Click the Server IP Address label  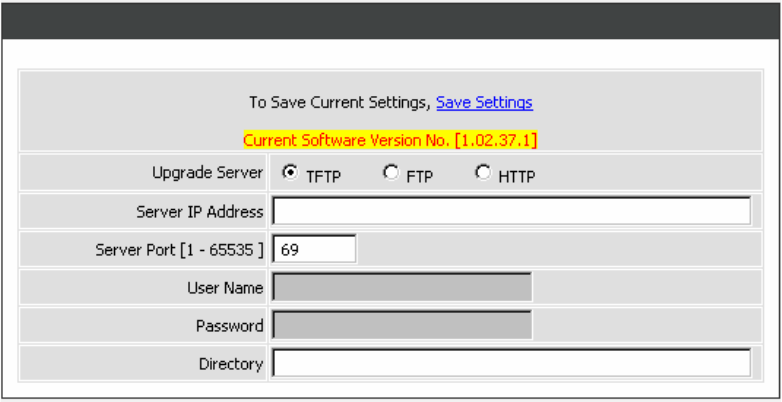click(199, 211)
